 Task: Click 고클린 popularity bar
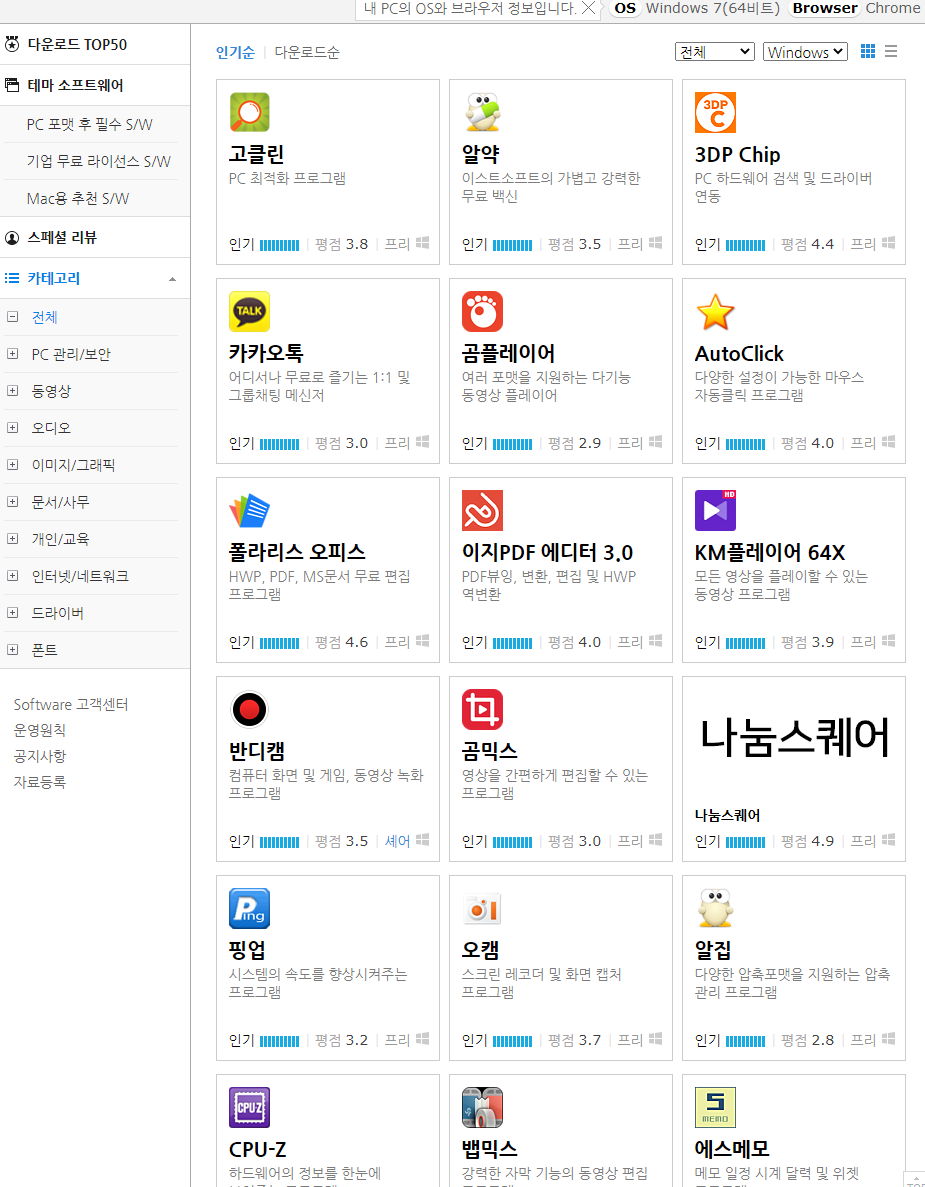279,245
